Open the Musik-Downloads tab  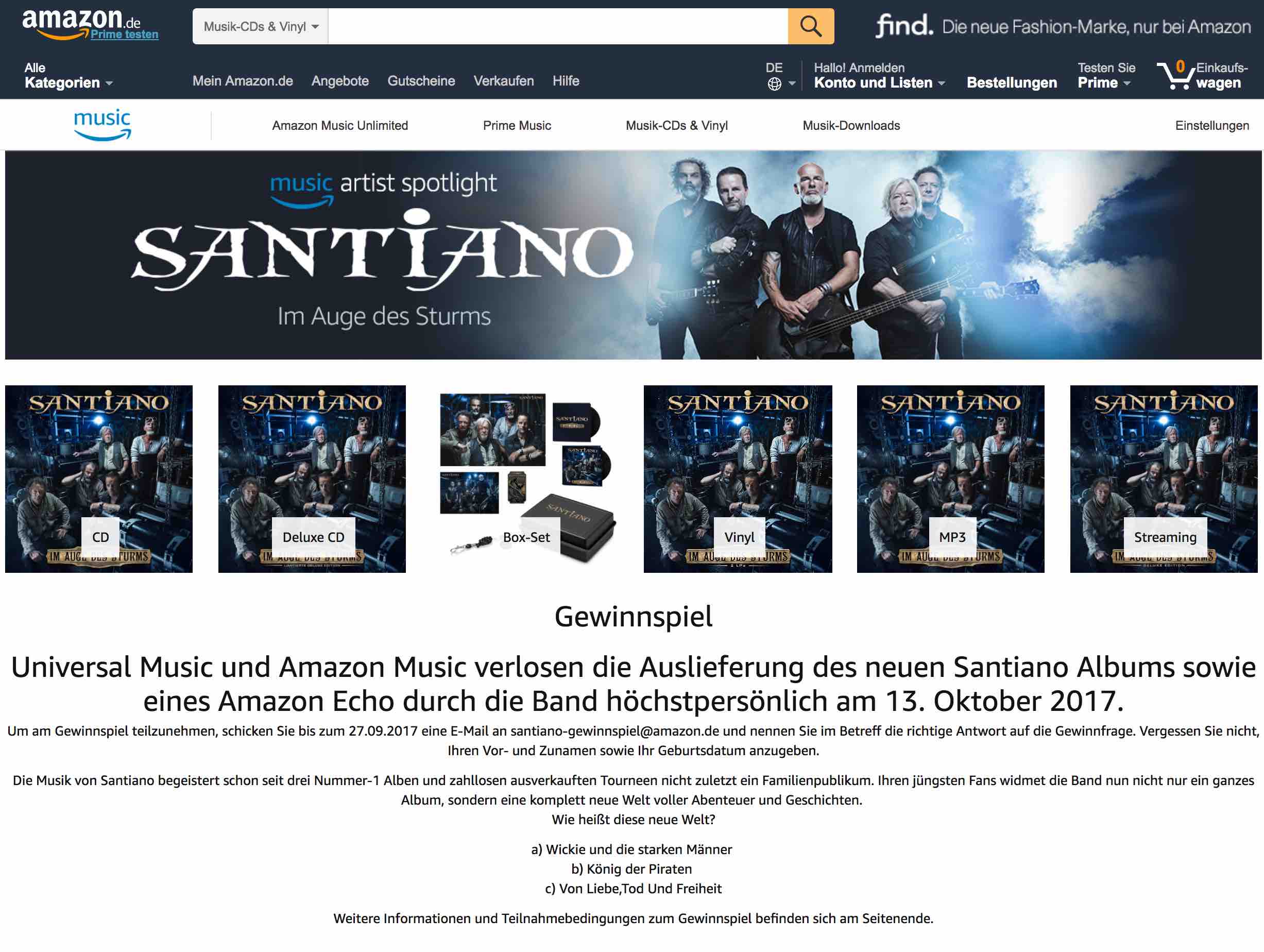pyautogui.click(x=851, y=126)
